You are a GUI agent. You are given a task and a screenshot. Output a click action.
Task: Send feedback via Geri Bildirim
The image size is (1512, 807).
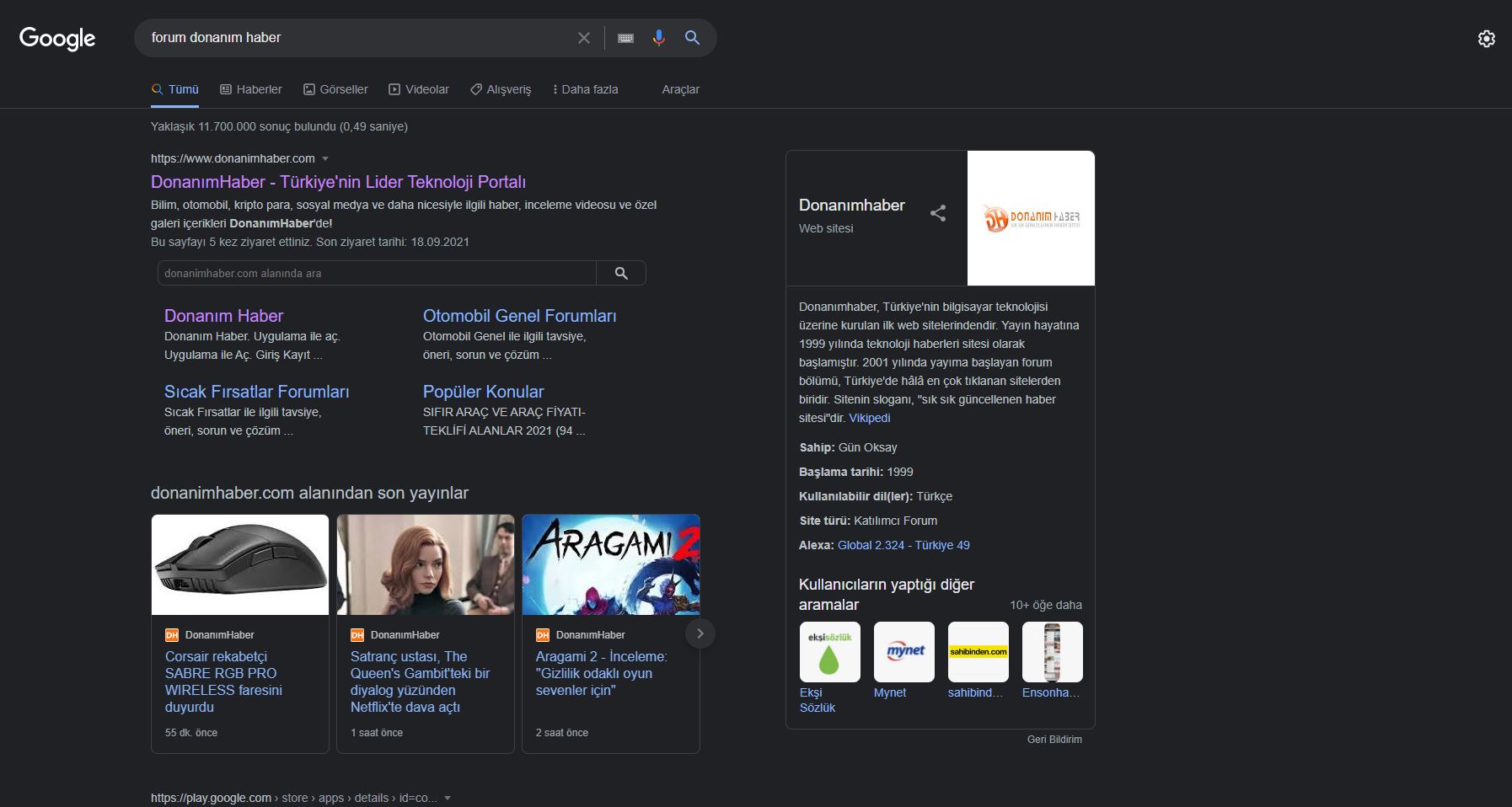1054,740
